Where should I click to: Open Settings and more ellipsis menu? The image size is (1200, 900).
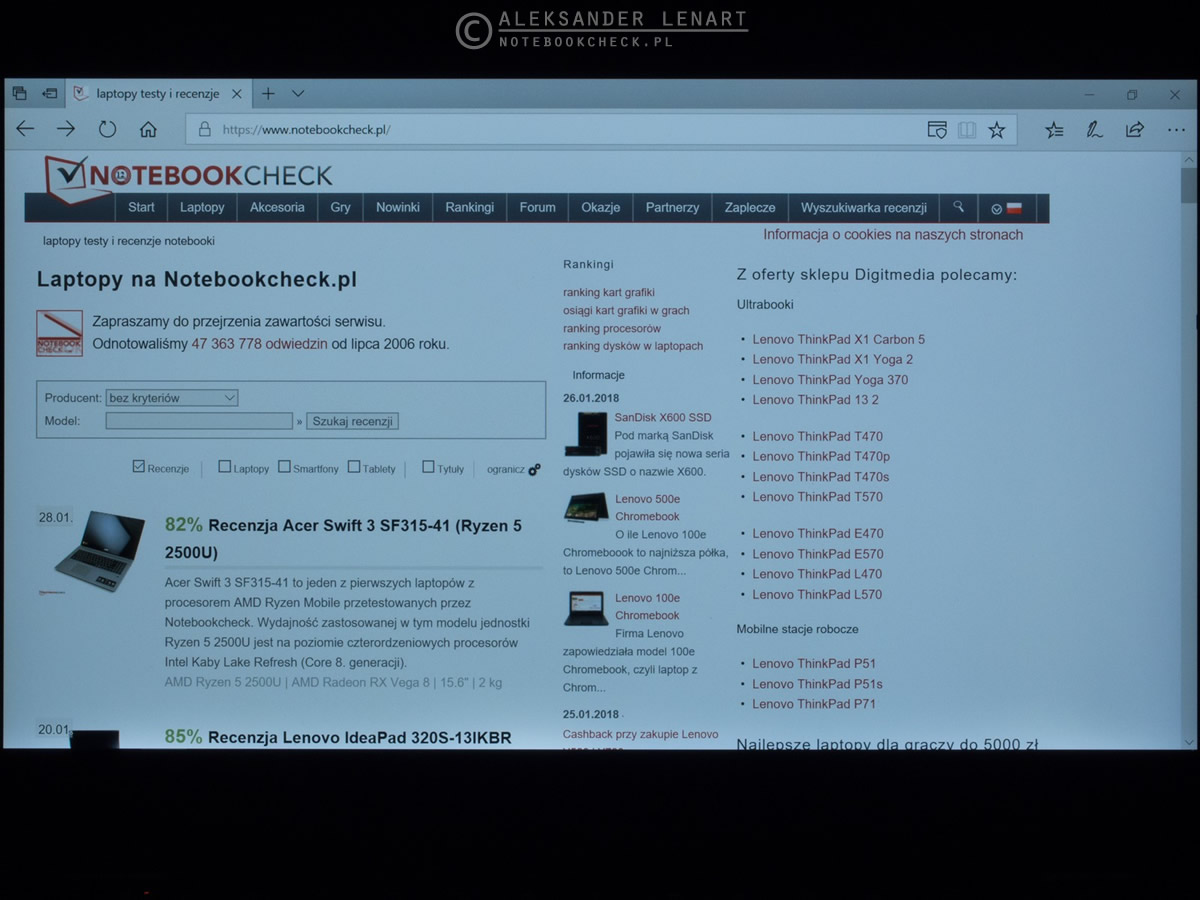pyautogui.click(x=1175, y=129)
